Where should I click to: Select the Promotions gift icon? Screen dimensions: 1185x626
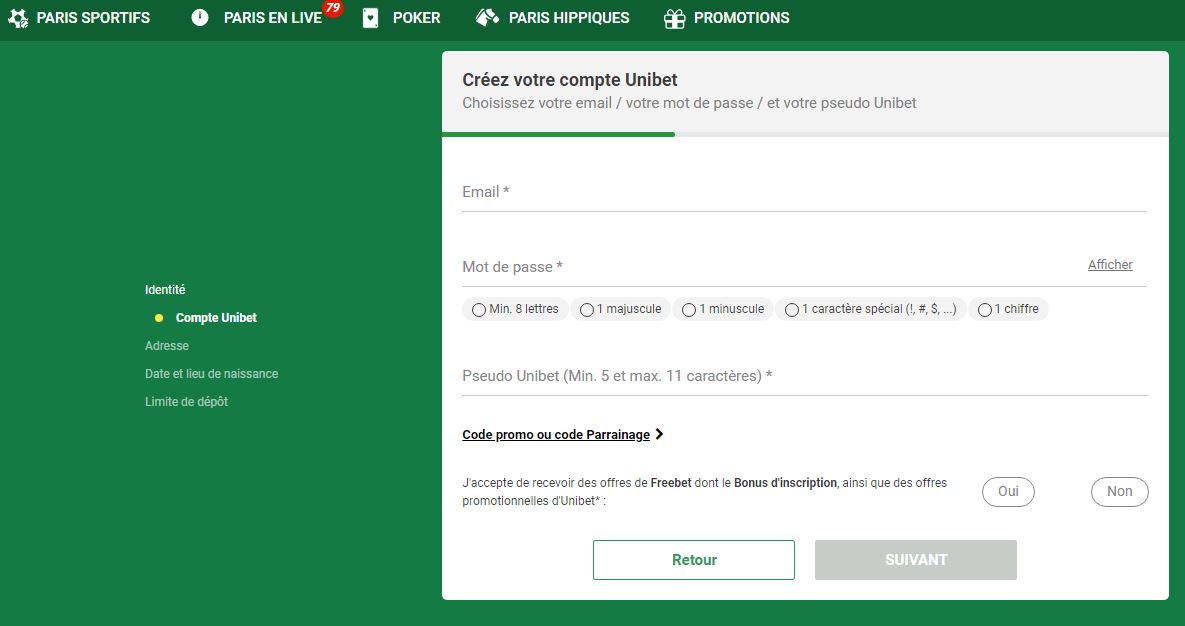click(673, 17)
